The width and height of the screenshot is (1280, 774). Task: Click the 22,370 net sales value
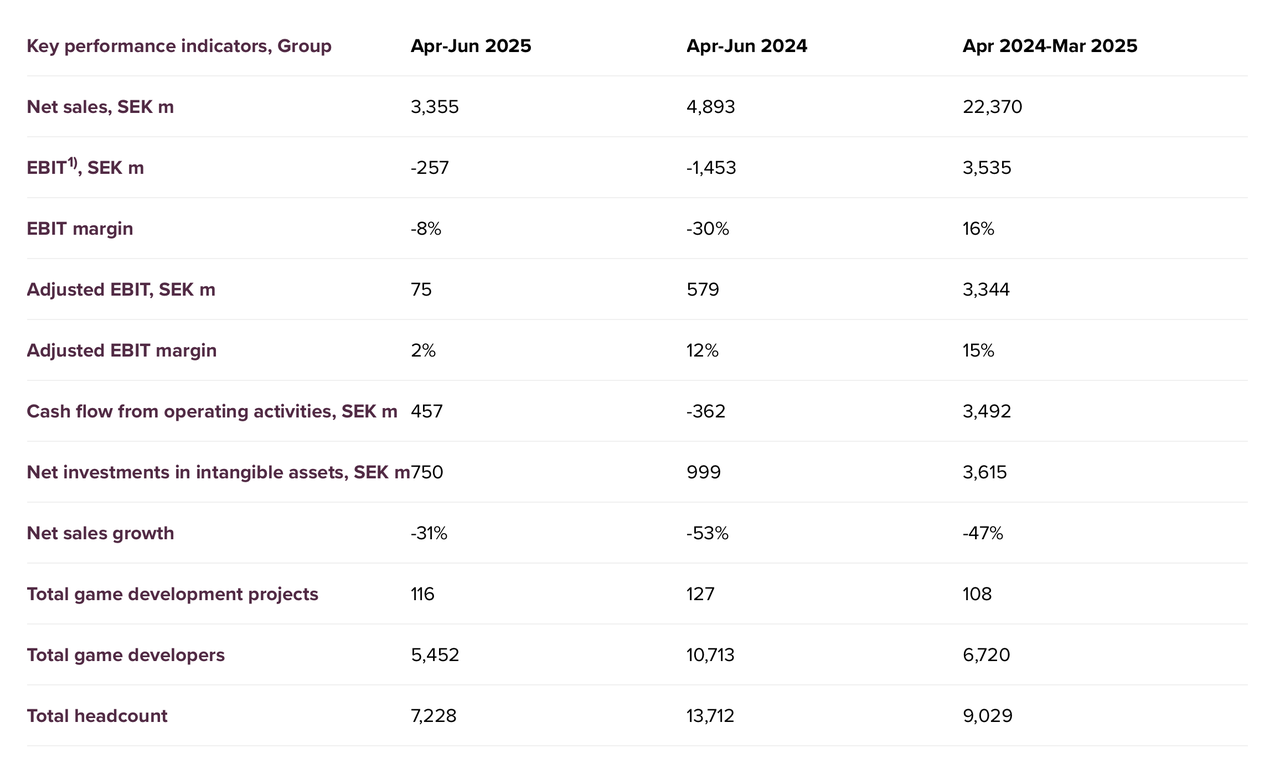coord(992,107)
